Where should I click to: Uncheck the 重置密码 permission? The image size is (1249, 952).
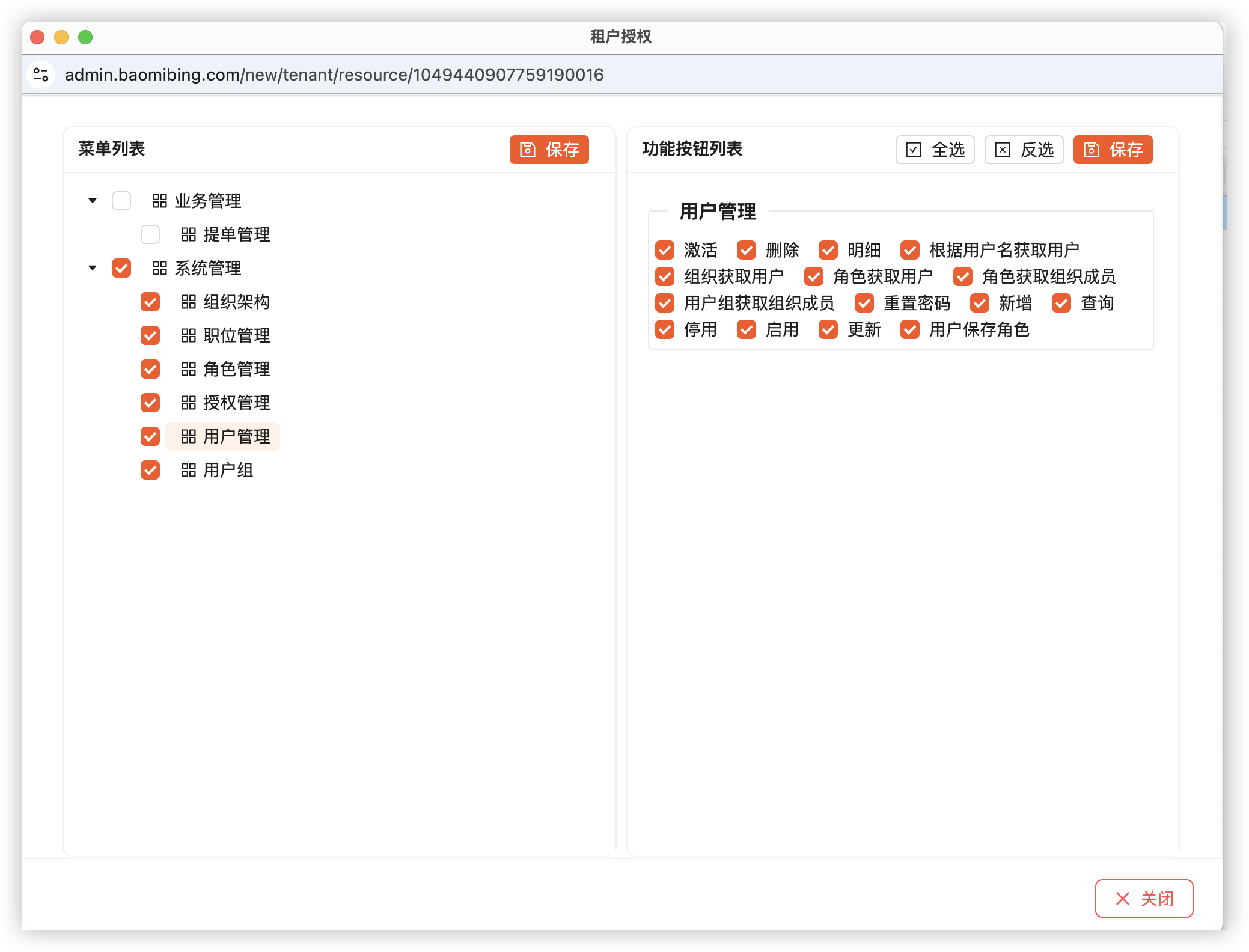tap(864, 303)
